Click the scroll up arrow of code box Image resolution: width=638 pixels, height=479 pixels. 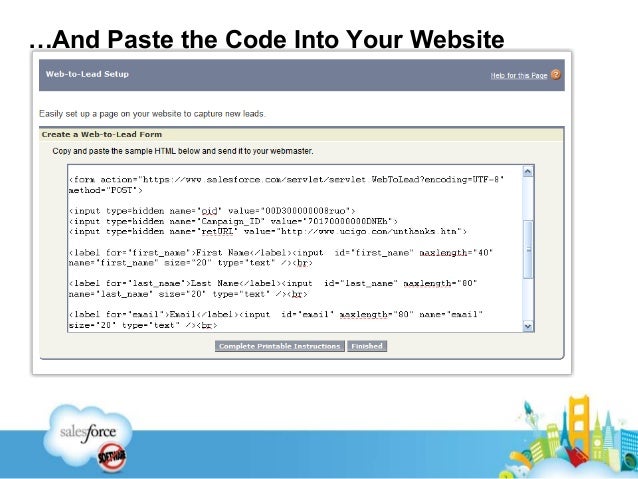click(528, 171)
